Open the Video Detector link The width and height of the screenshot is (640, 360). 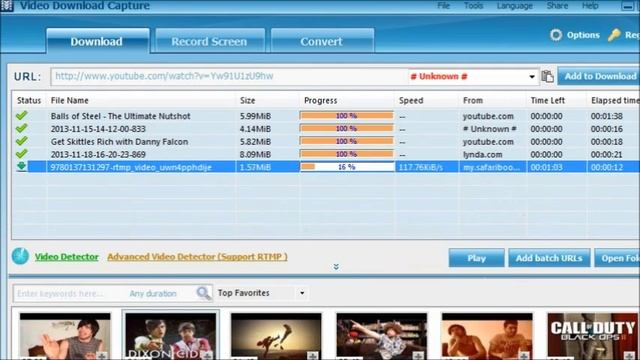click(67, 257)
